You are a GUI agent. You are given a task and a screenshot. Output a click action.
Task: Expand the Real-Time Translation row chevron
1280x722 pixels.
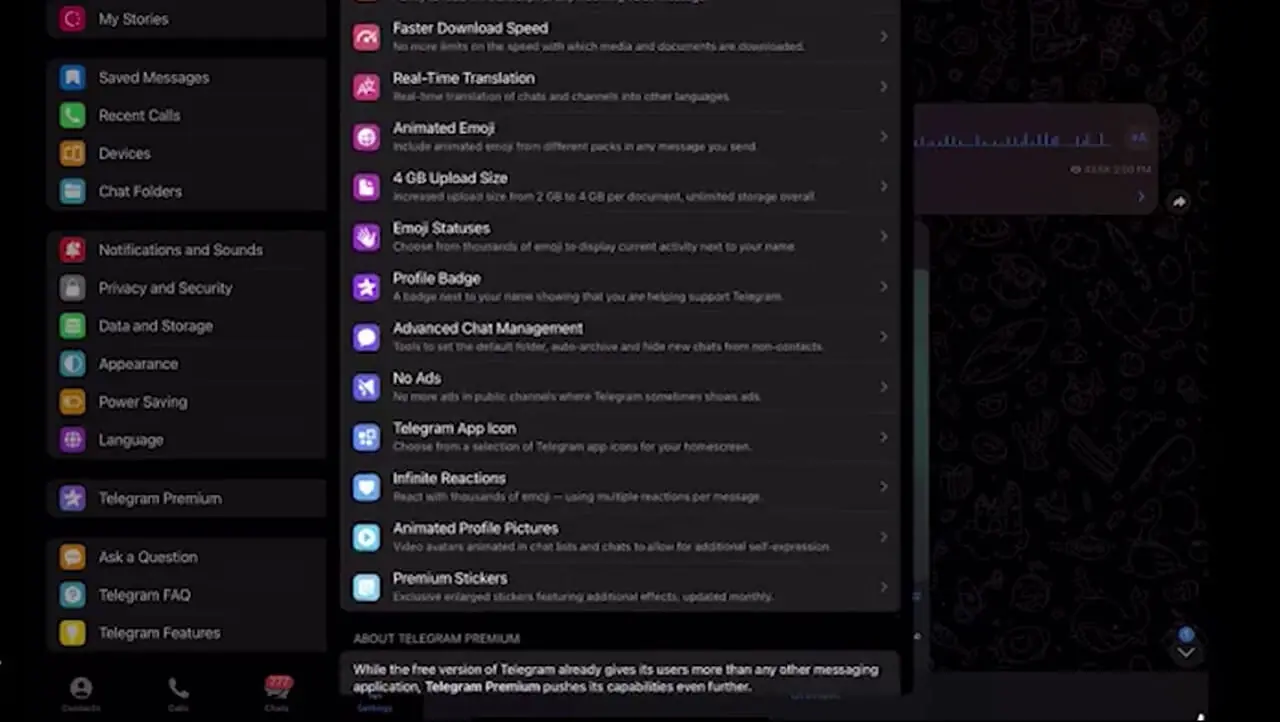pos(884,87)
